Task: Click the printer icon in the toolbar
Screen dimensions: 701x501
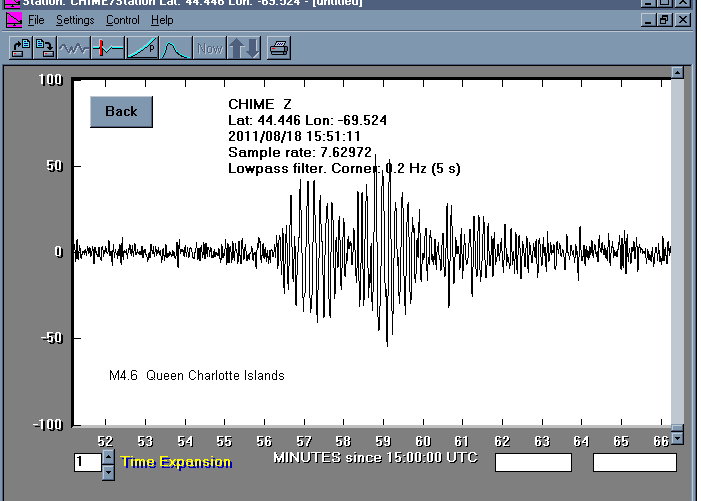Action: point(278,47)
